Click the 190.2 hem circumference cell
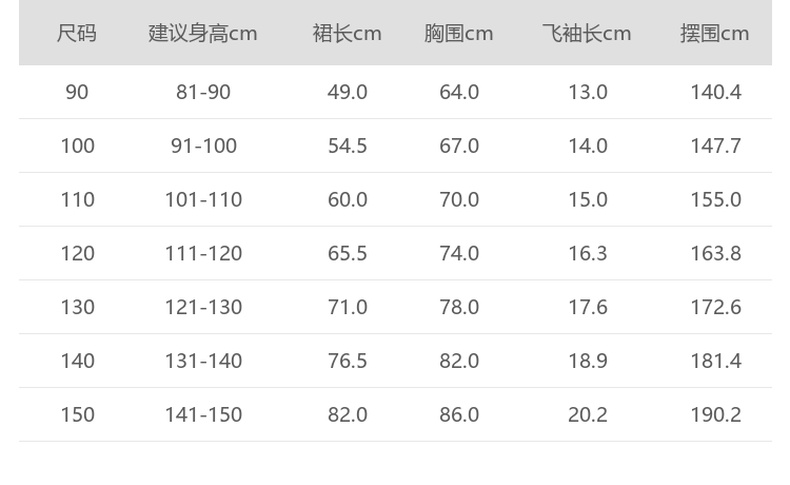 715,415
